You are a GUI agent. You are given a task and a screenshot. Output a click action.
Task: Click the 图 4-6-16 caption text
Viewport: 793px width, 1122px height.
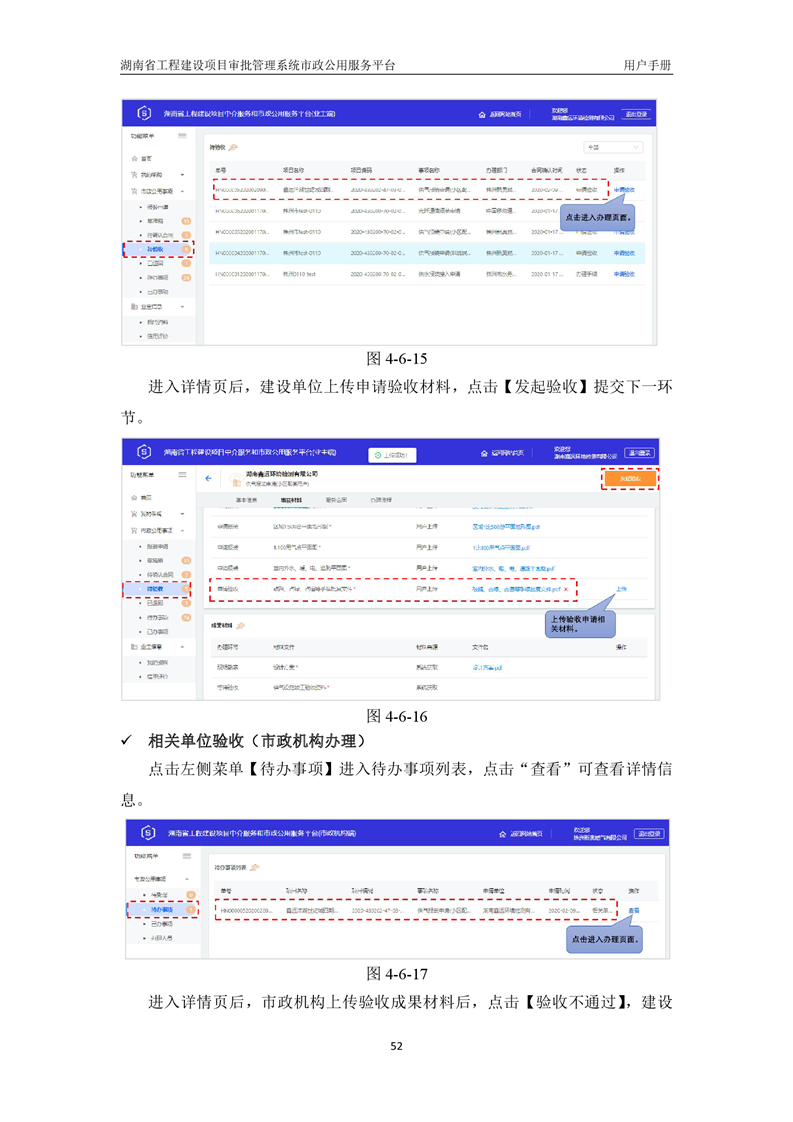pyautogui.click(x=396, y=716)
